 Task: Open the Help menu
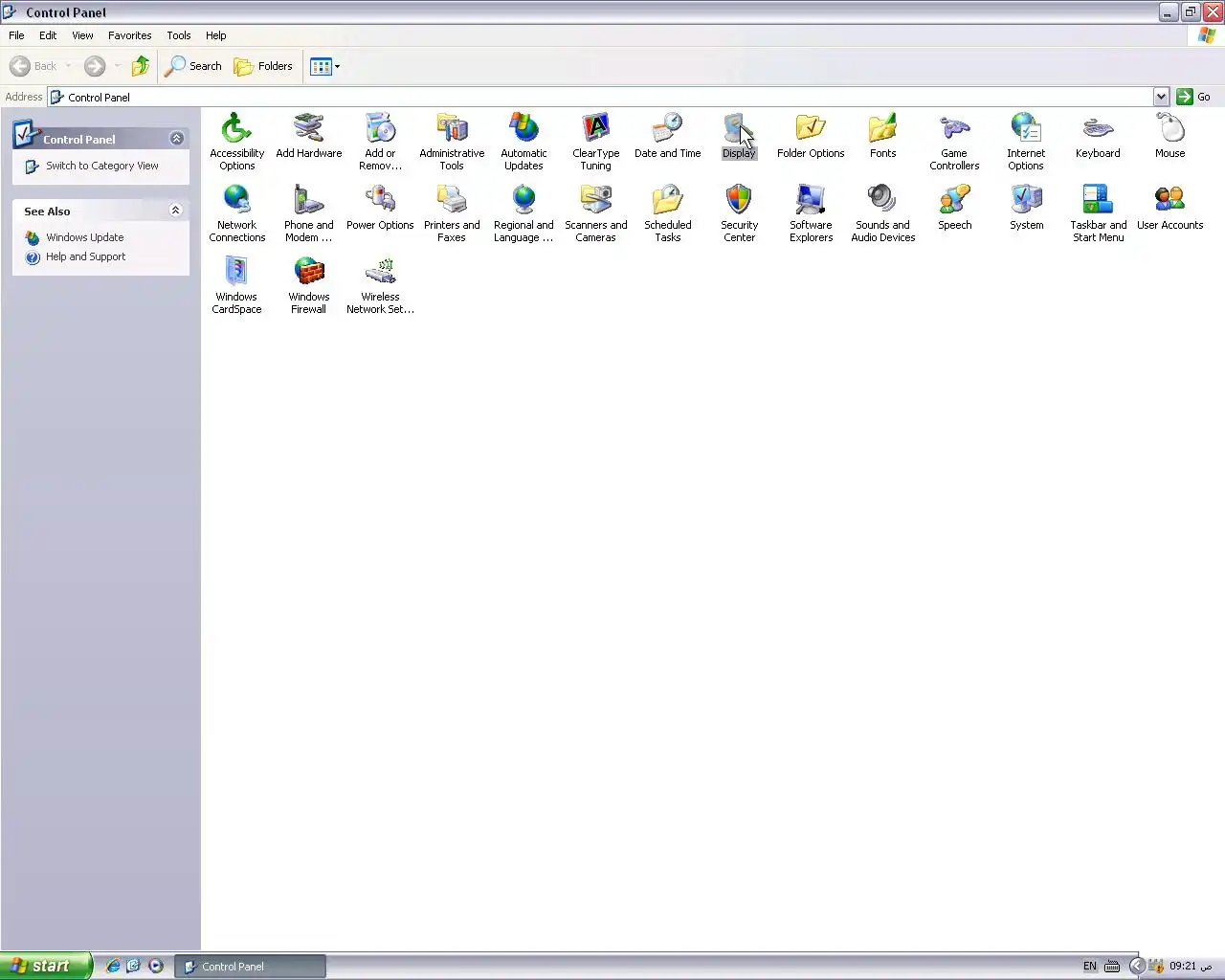(x=216, y=35)
